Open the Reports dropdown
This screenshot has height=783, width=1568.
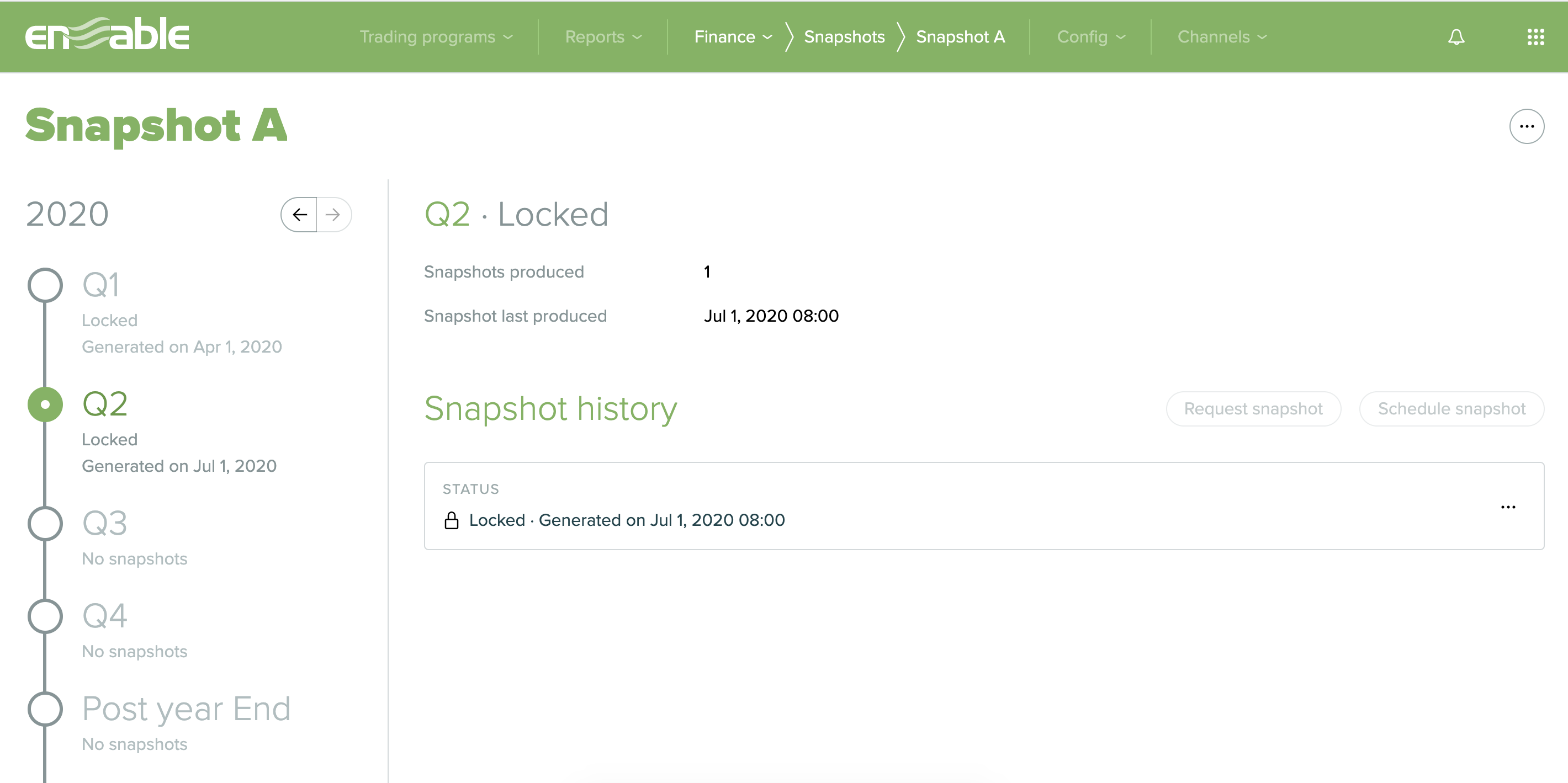(602, 36)
